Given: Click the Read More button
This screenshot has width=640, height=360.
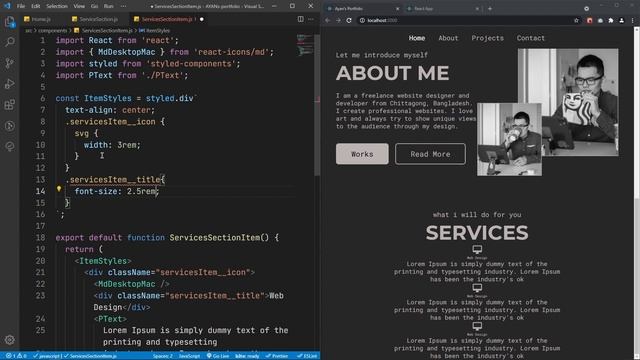Looking at the screenshot, I should (x=430, y=154).
